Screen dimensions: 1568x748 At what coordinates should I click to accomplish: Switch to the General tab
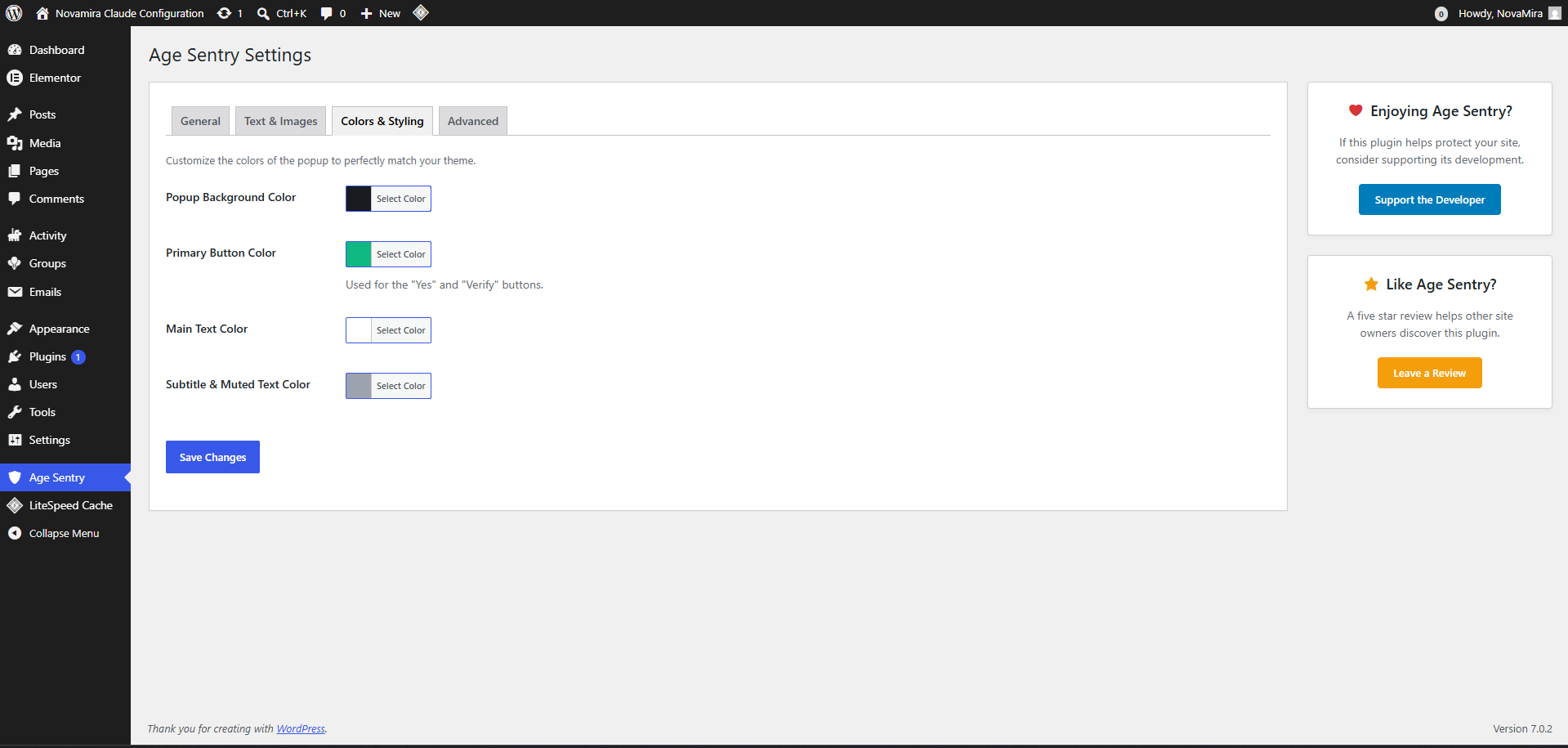click(200, 121)
